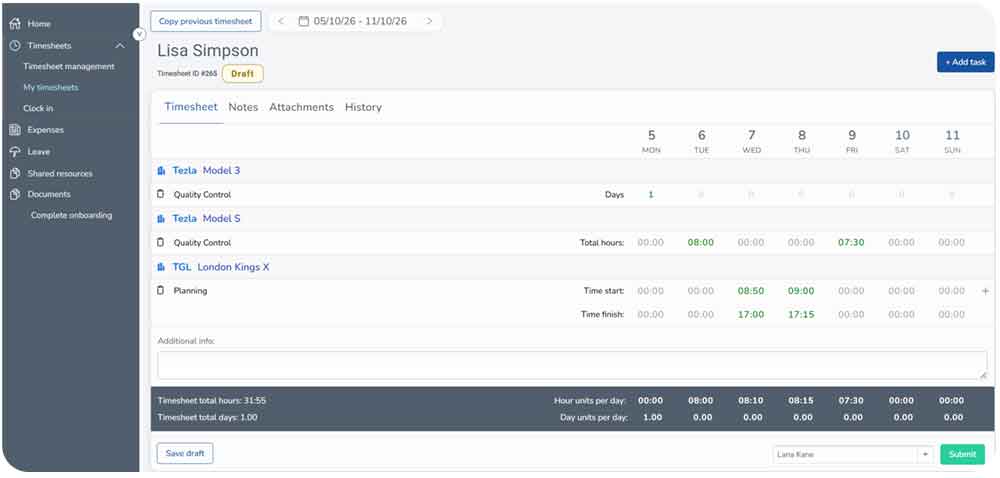
Task: Open the Attachments tab
Action: 301,107
